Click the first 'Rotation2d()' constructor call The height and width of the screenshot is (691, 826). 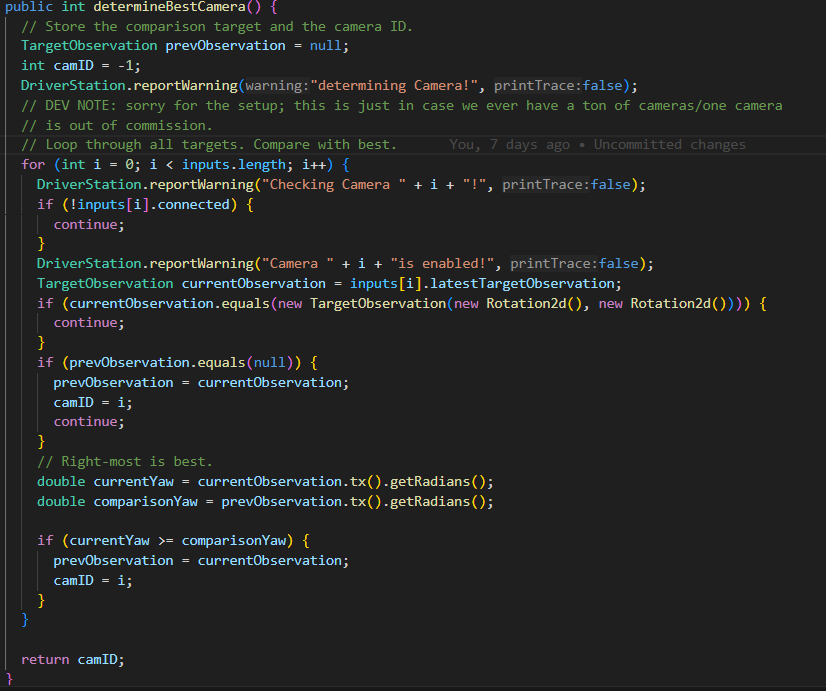(x=534, y=303)
